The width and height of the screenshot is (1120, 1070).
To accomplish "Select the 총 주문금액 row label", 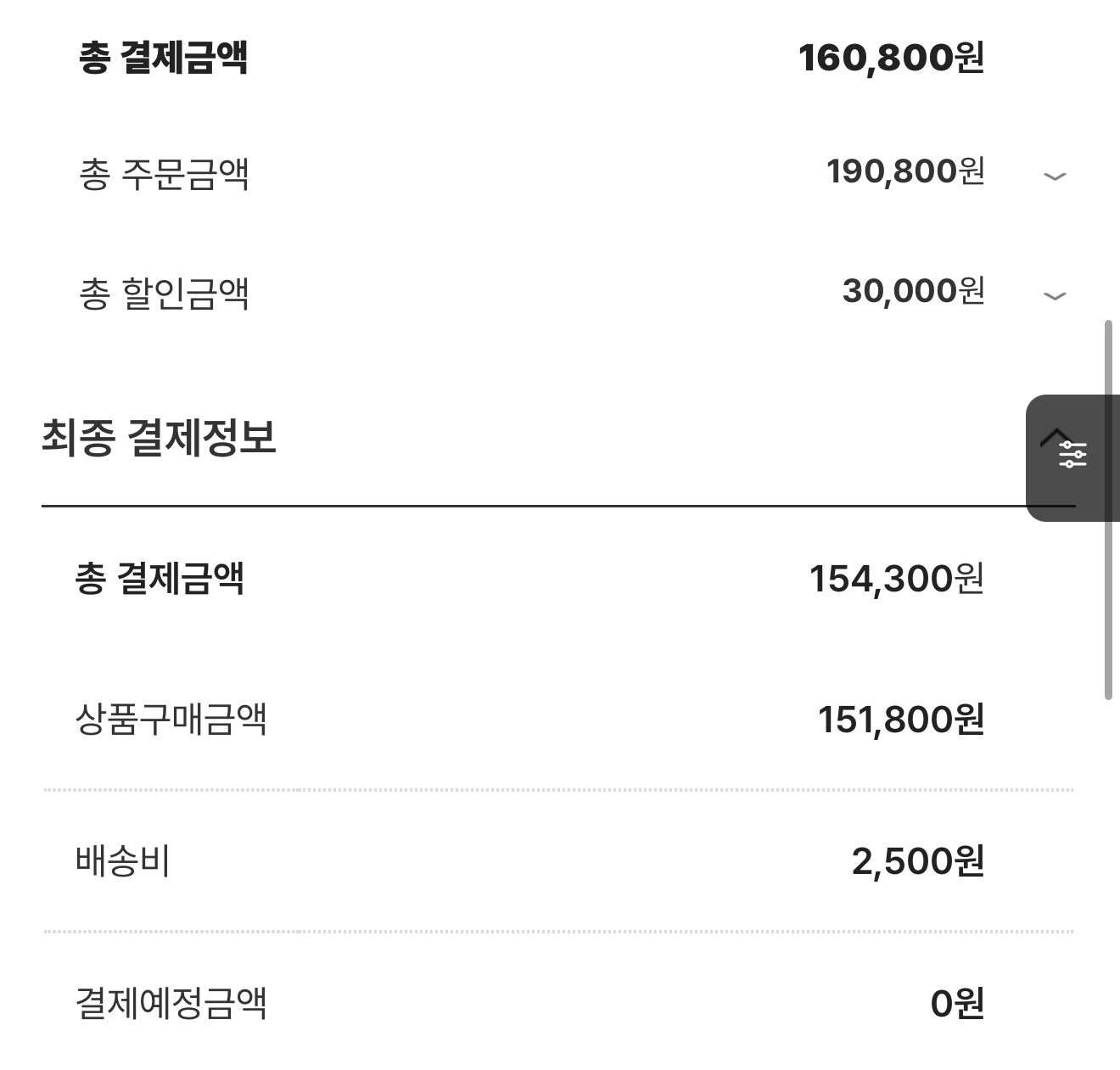I will pyautogui.click(x=164, y=174).
